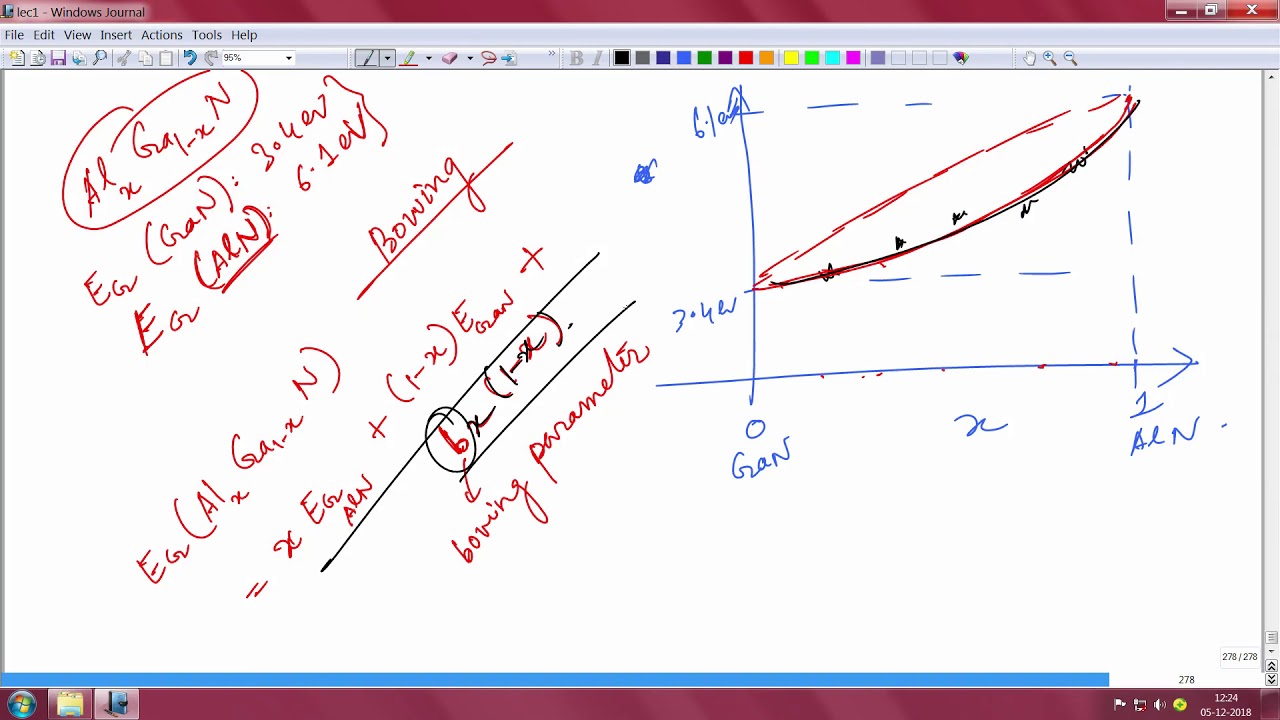Viewport: 1280px width, 720px height.
Task: Select the Pen tool
Action: (x=367, y=58)
